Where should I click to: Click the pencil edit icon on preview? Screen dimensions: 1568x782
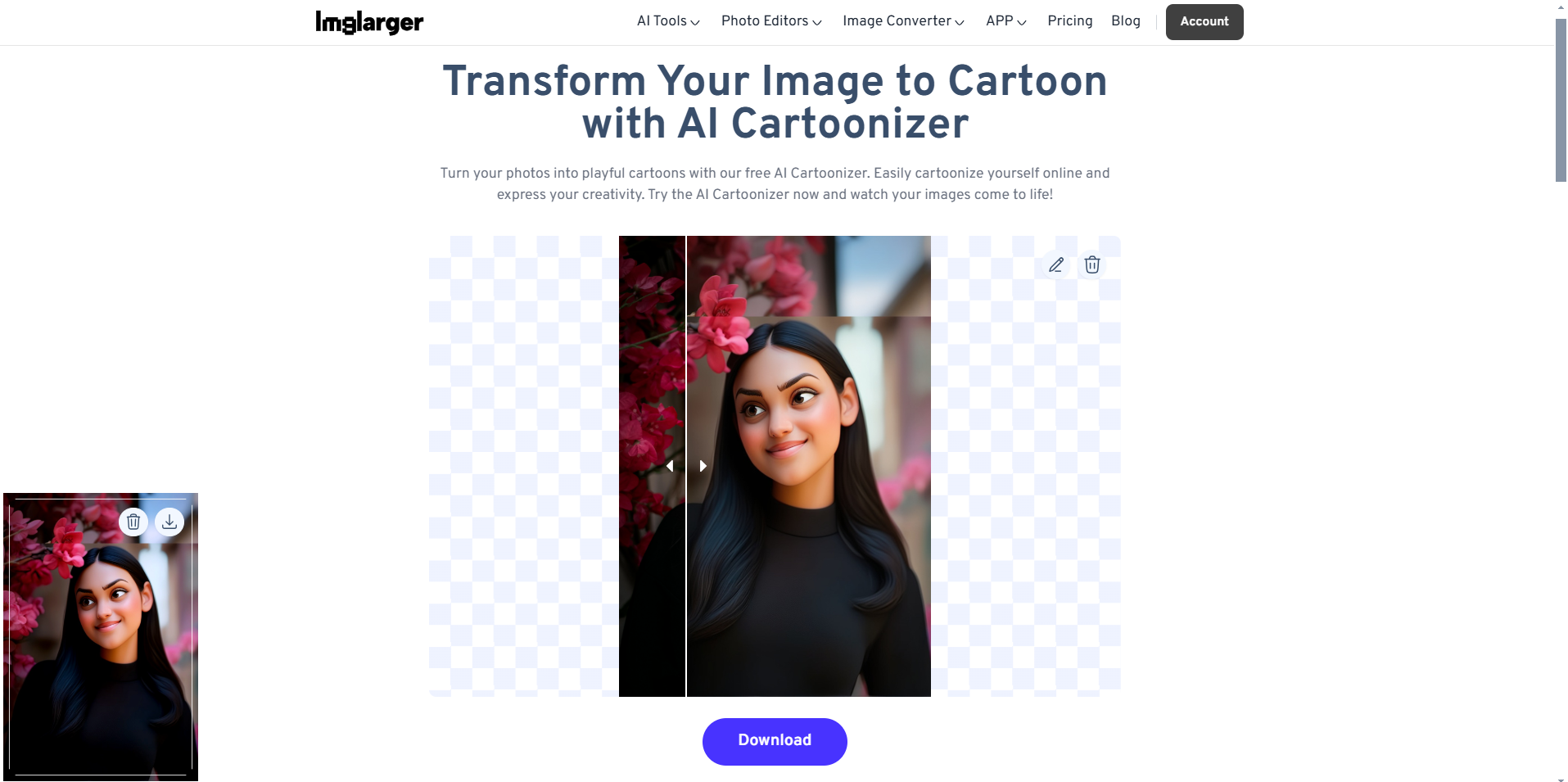point(1056,264)
